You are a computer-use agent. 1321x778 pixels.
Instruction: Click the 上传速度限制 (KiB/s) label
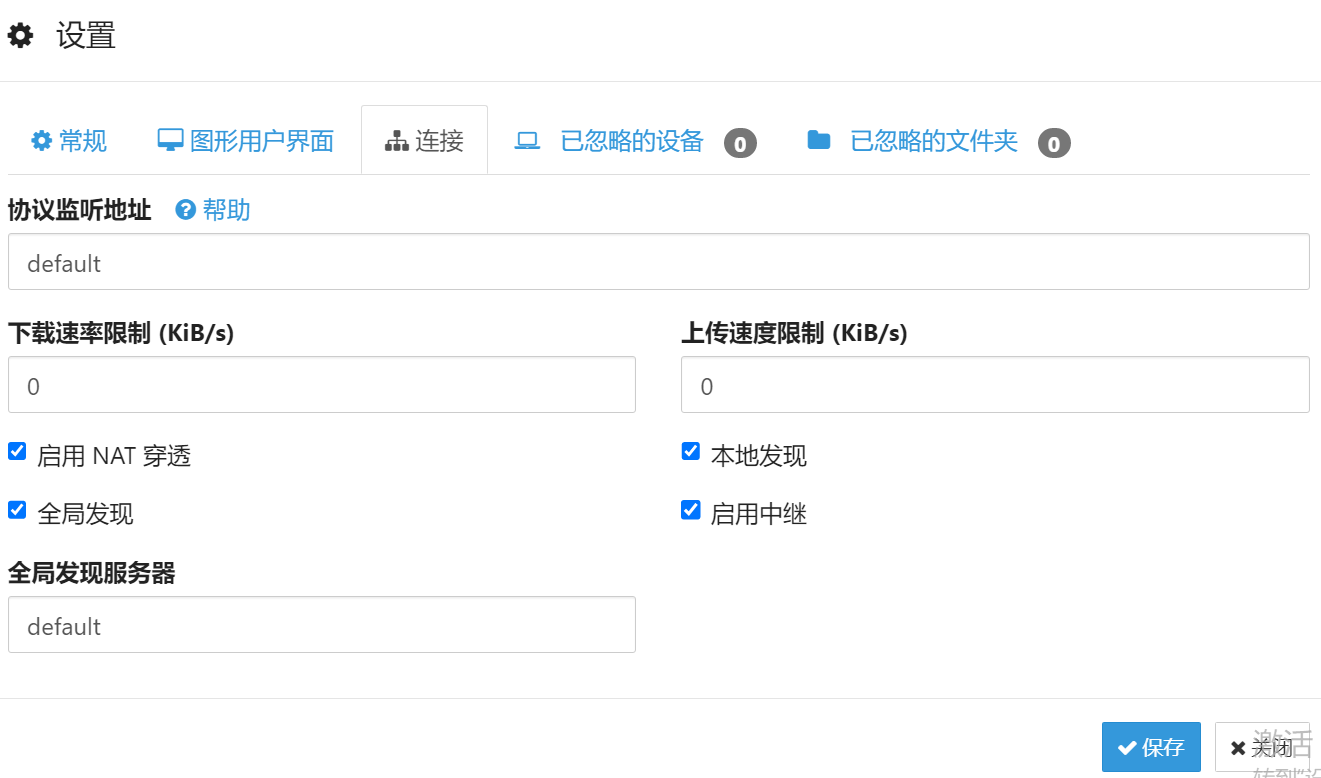click(794, 333)
